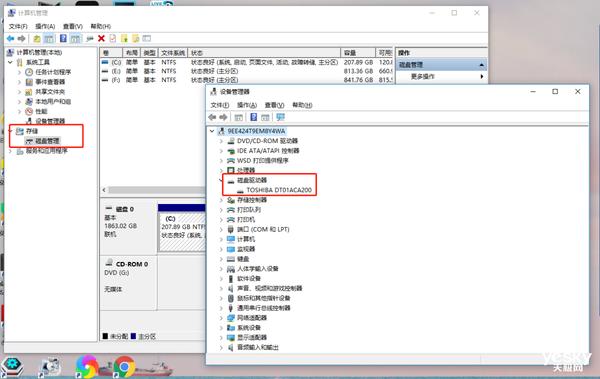Click the 状态 column header

[265, 53]
